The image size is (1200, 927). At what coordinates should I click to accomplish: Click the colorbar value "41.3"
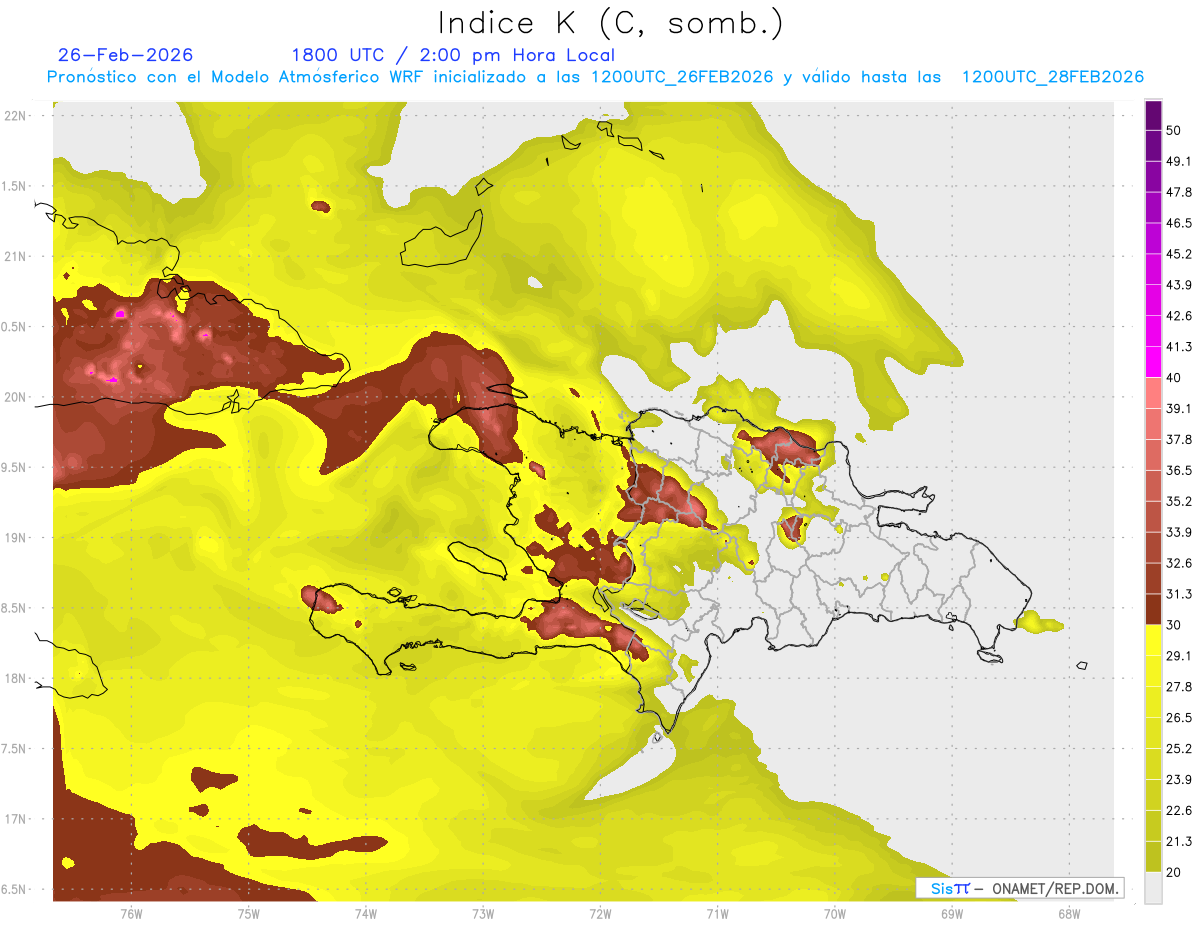pyautogui.click(x=1179, y=347)
